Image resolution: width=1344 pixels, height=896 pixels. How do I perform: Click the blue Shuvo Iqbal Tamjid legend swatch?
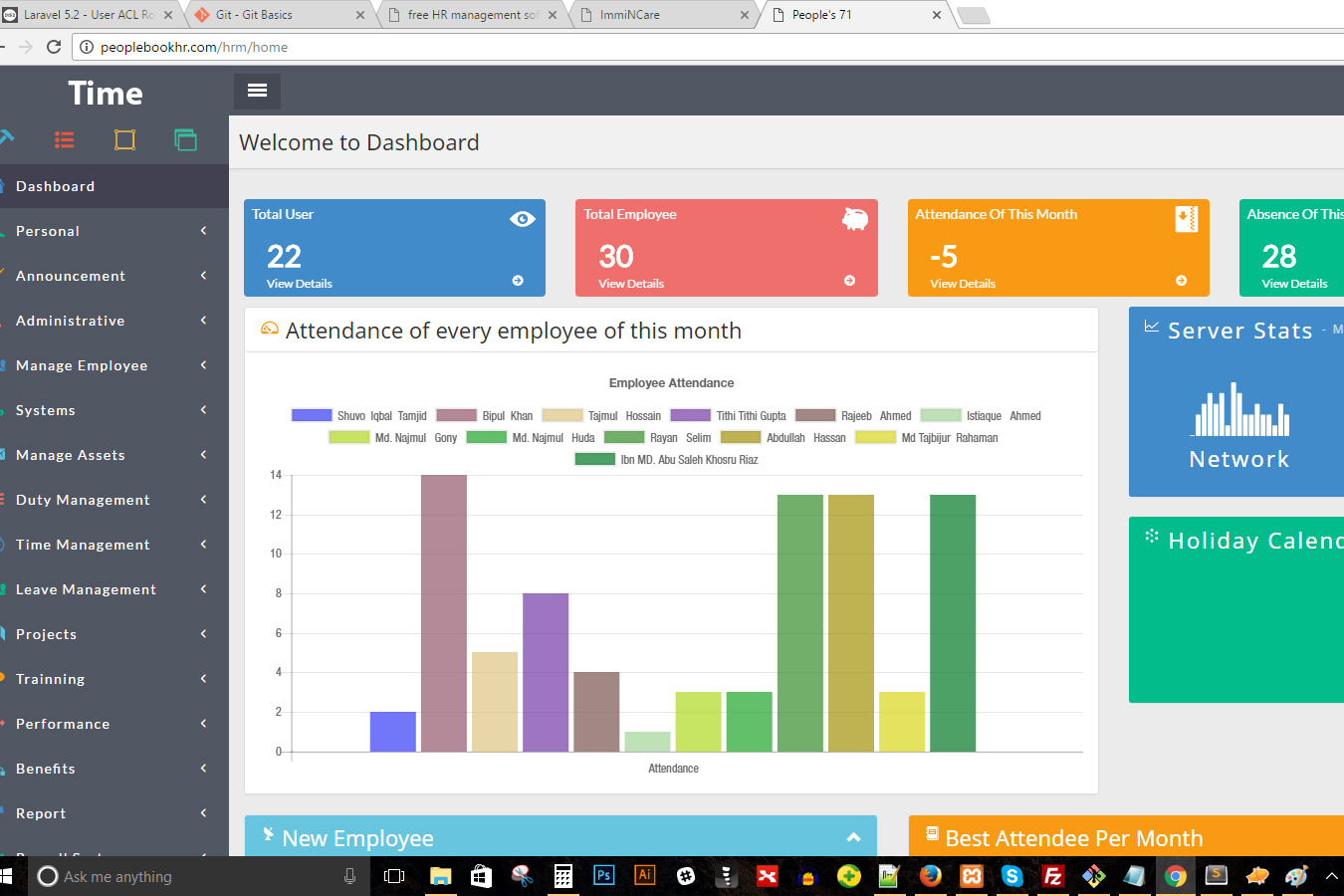[x=312, y=416]
